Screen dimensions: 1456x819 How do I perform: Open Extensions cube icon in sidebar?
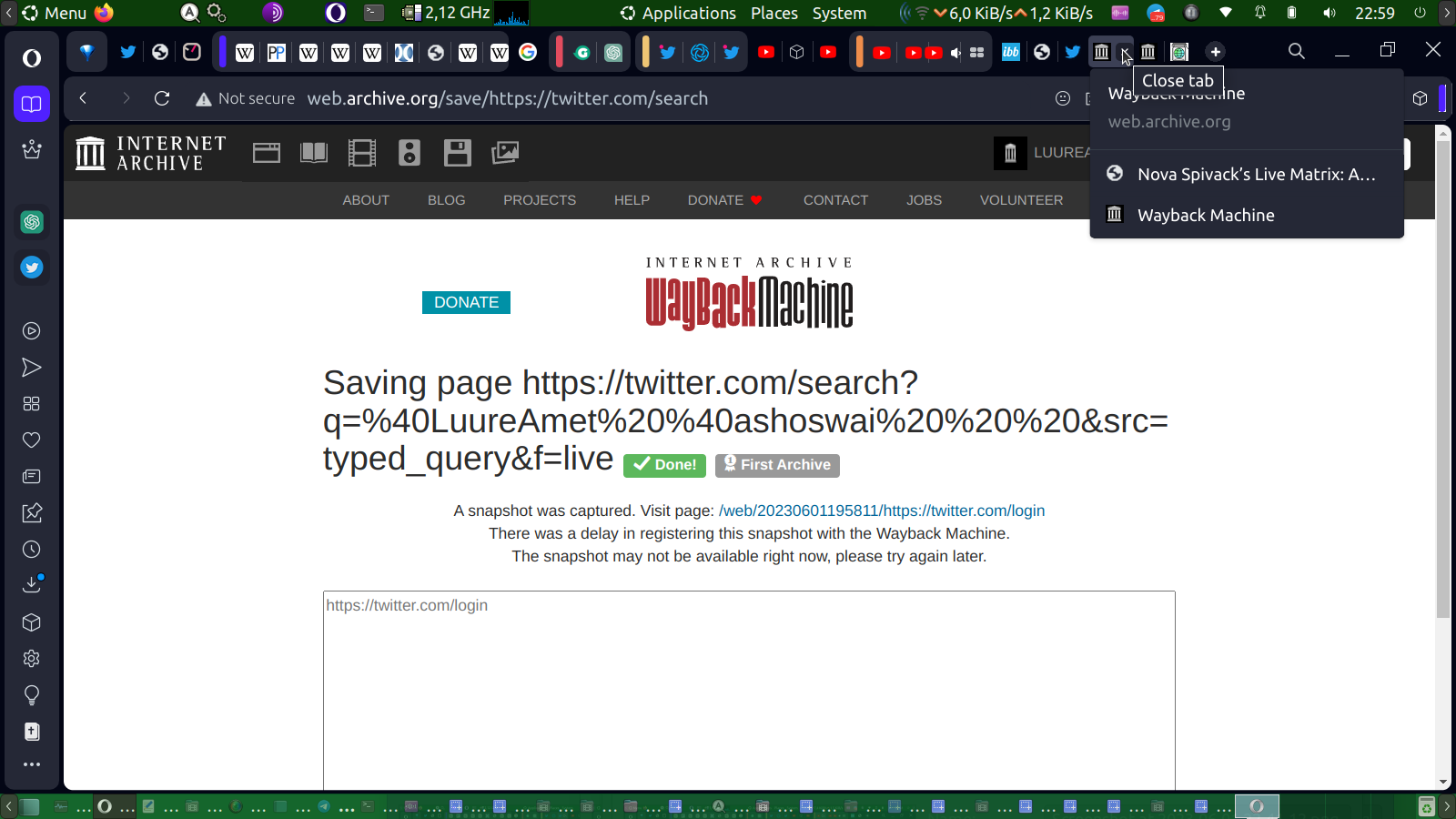(32, 622)
